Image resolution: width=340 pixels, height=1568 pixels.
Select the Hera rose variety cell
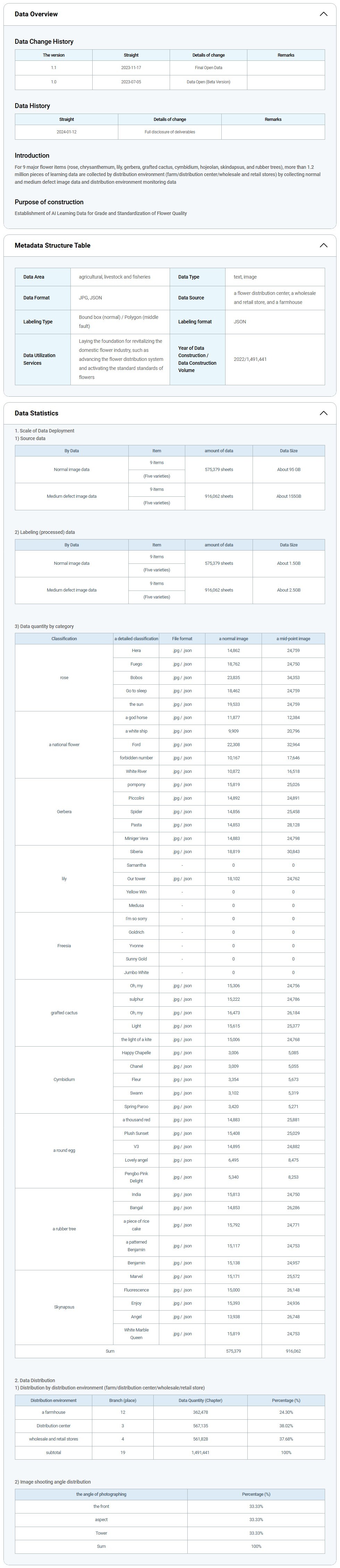pyautogui.click(x=136, y=651)
